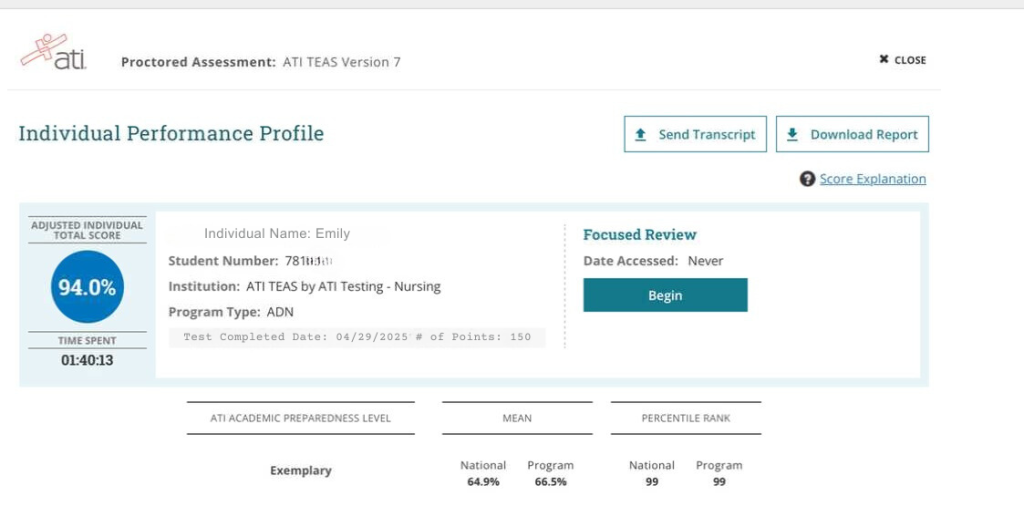Click the download arrow icon in Download Report

click(792, 134)
